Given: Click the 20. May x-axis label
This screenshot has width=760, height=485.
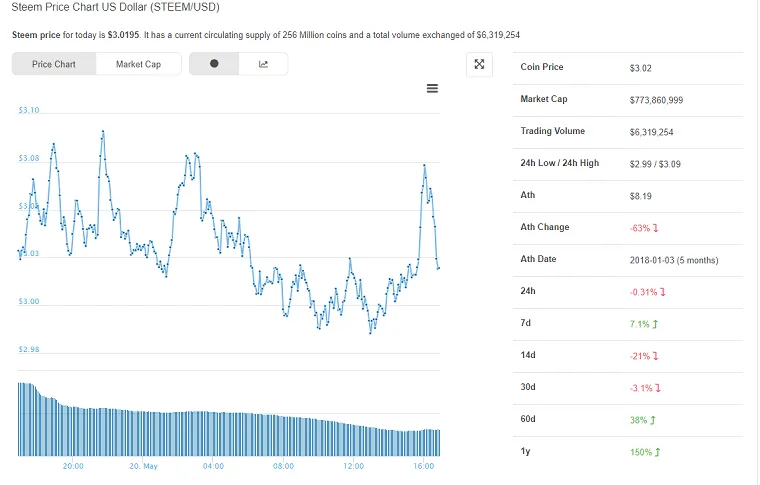Looking at the screenshot, I should pos(143,466).
